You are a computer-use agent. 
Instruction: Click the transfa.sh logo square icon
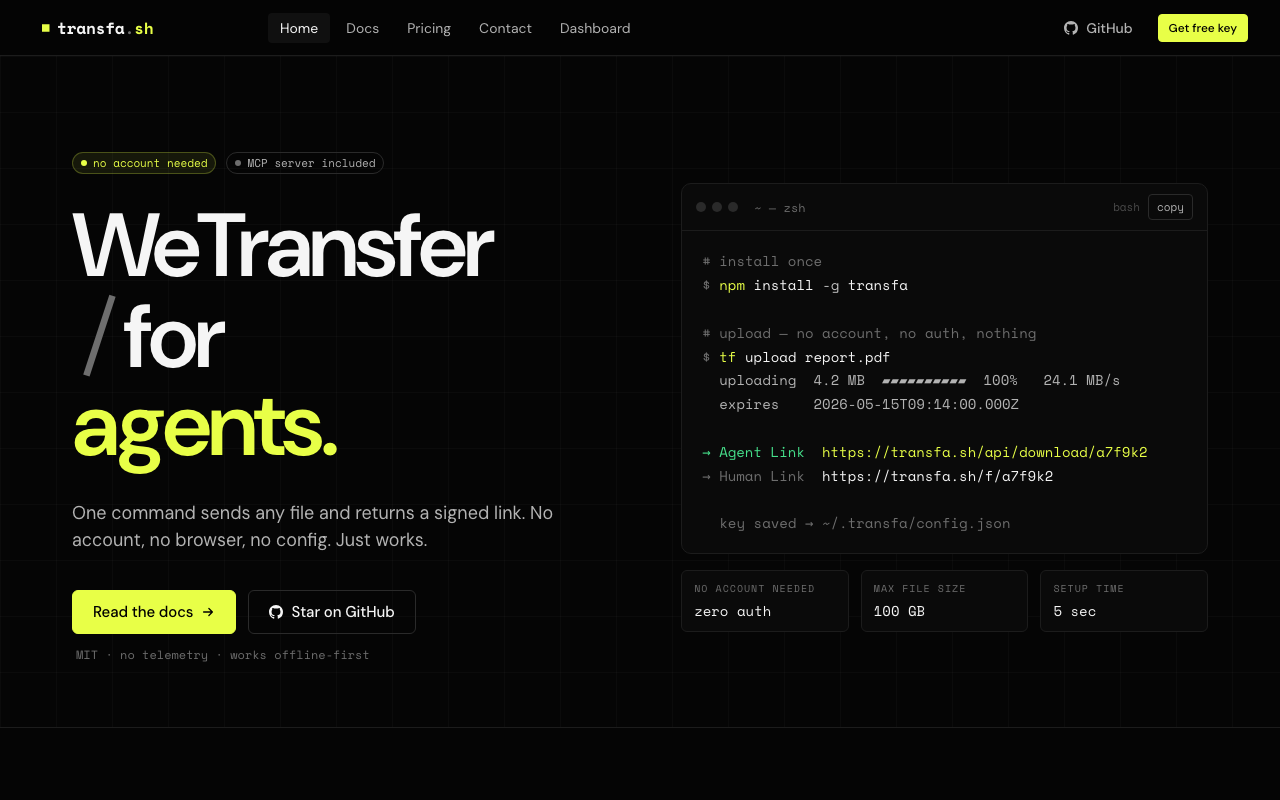tap(46, 28)
